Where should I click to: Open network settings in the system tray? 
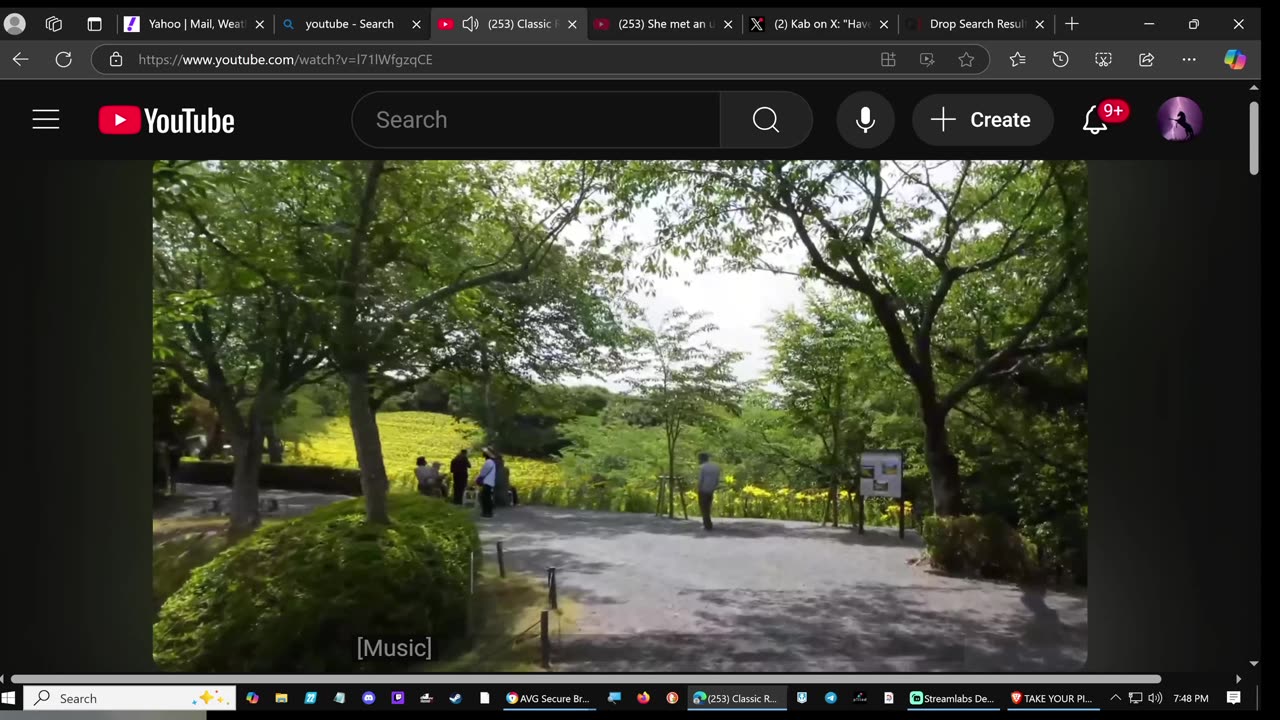pos(1136,698)
